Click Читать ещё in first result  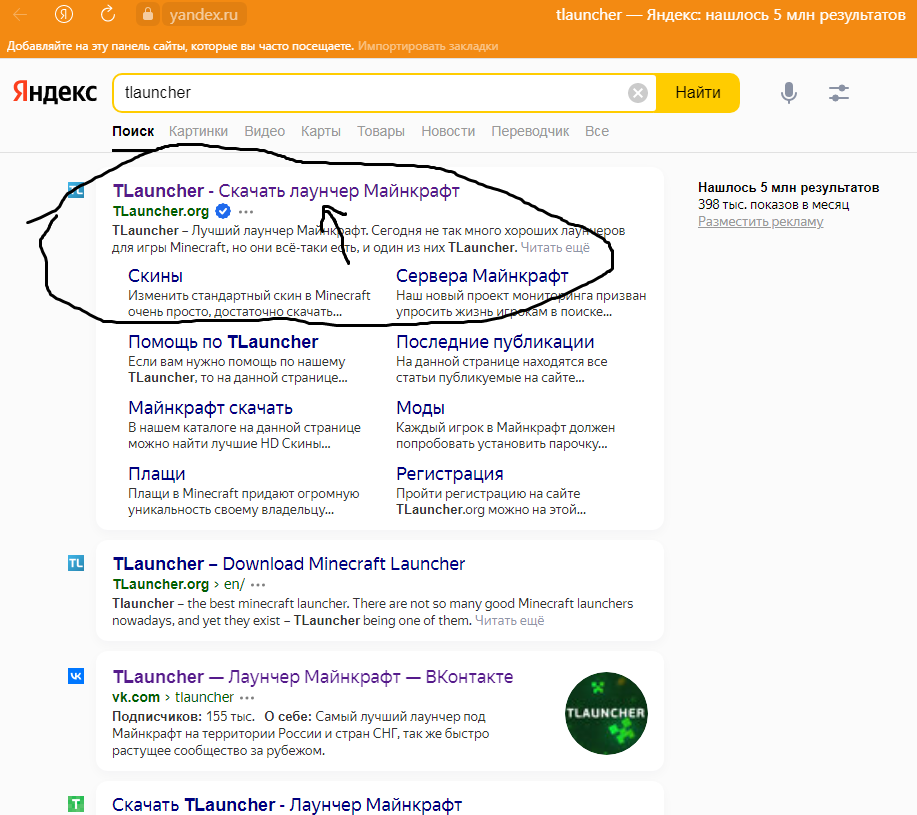coord(555,247)
